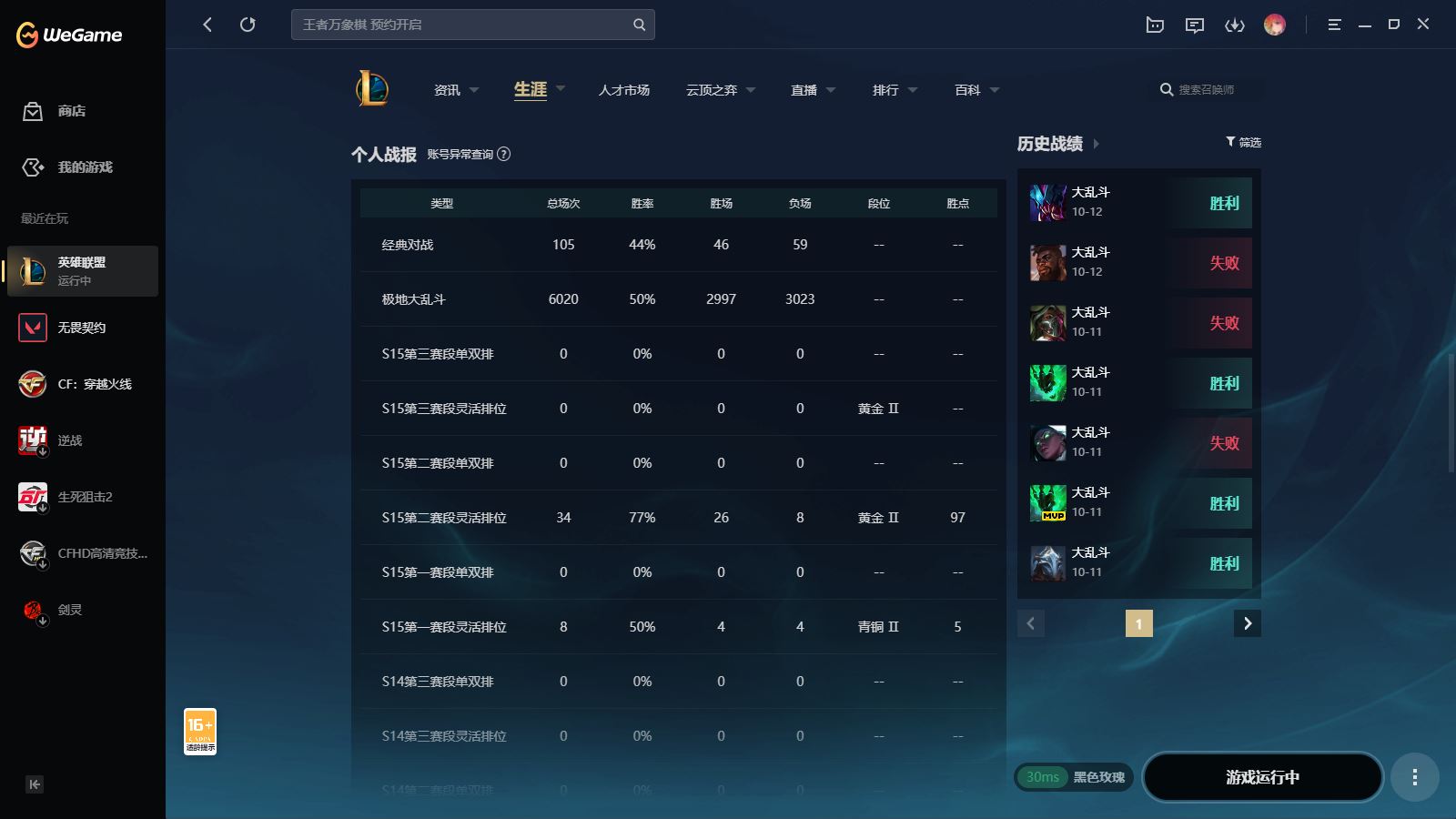Go to next history page with right arrow
1456x819 pixels.
(x=1248, y=623)
